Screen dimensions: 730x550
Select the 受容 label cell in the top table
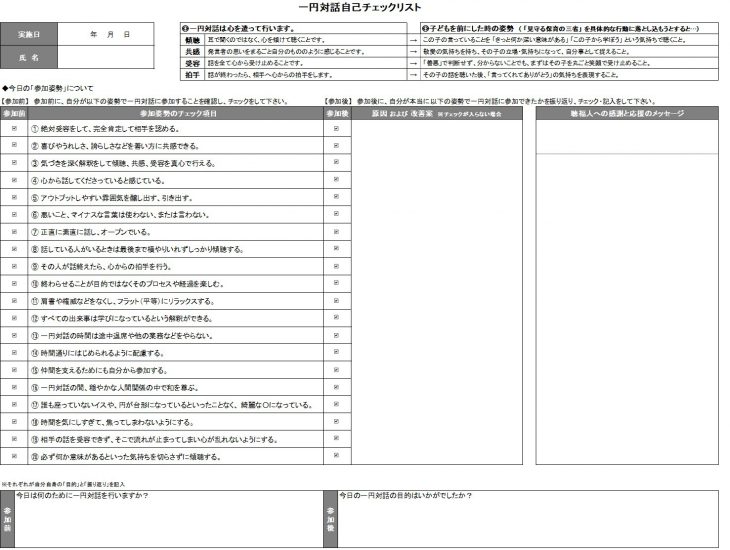click(x=192, y=63)
